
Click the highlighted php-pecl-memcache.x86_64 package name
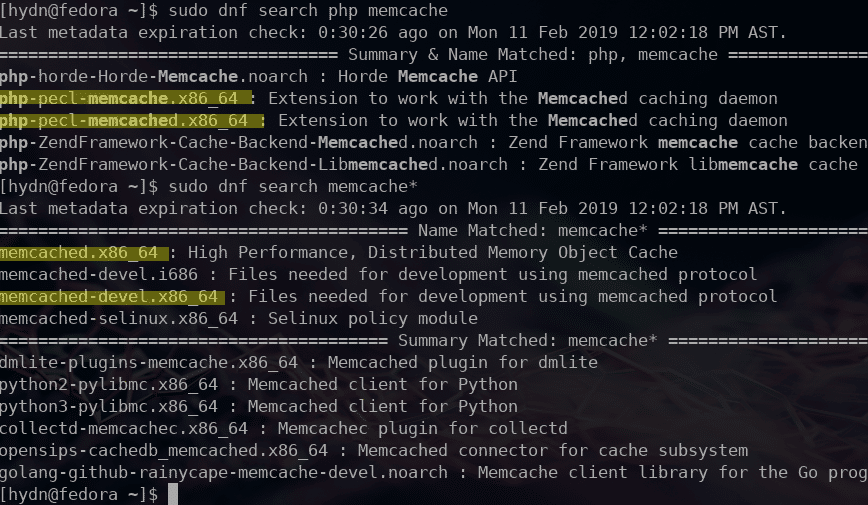click(118, 99)
